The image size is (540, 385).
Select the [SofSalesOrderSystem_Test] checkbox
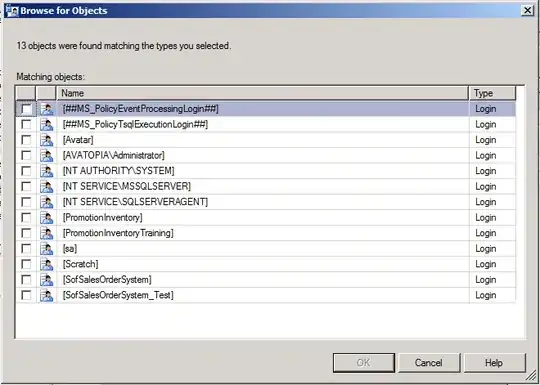pos(26,295)
